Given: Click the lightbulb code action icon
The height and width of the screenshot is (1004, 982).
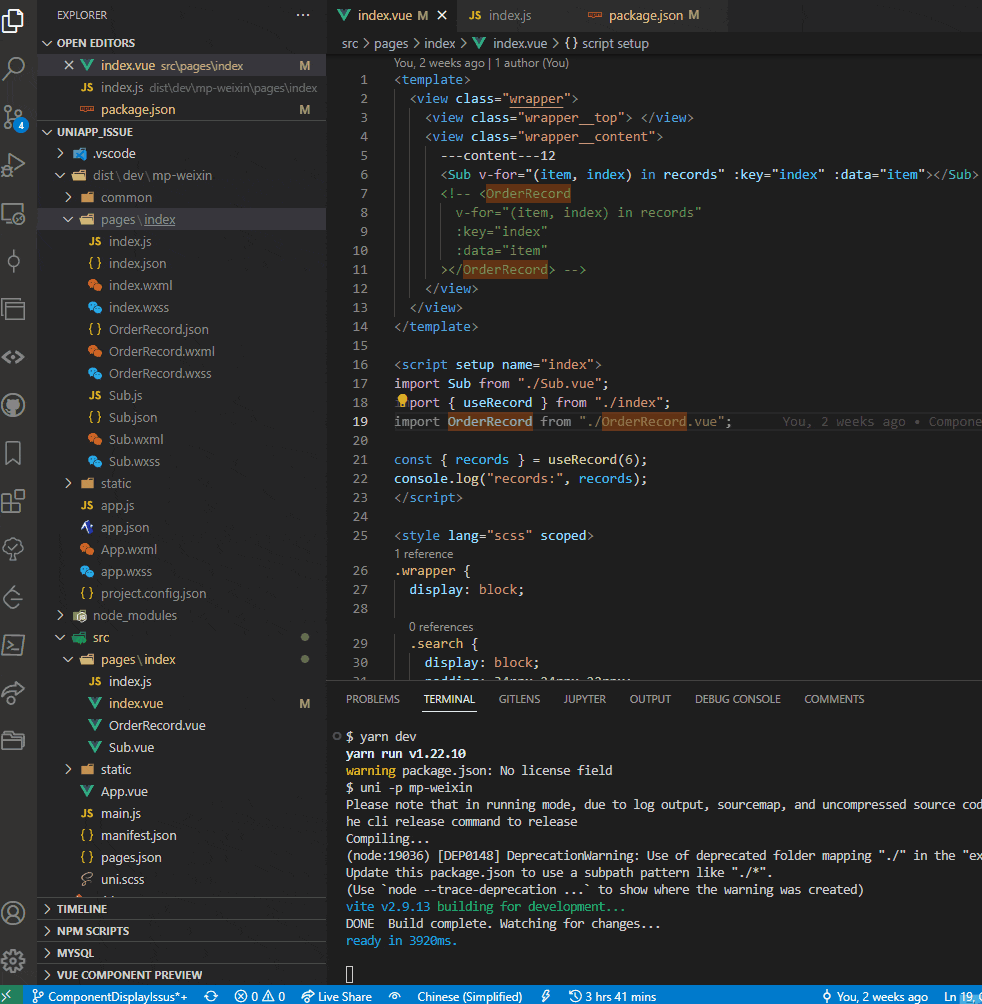Looking at the screenshot, I should (403, 401).
